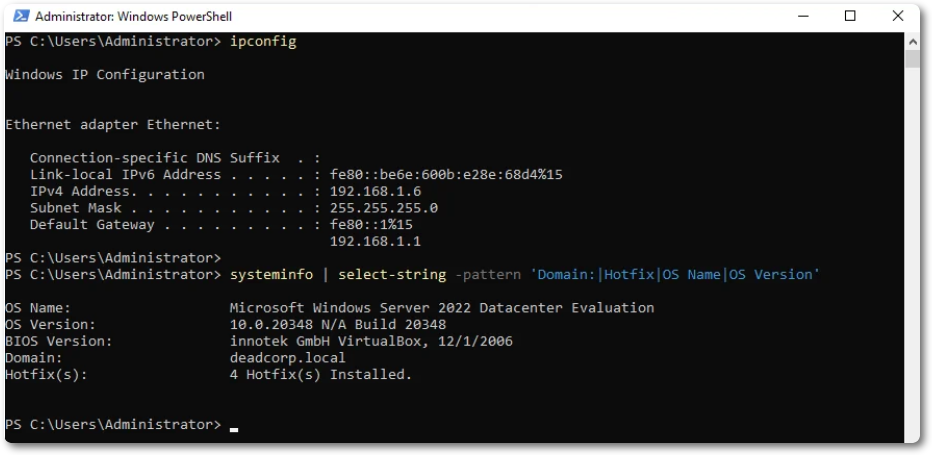Click the 'Domain:' label
The height and width of the screenshot is (455, 932).
click(x=34, y=358)
